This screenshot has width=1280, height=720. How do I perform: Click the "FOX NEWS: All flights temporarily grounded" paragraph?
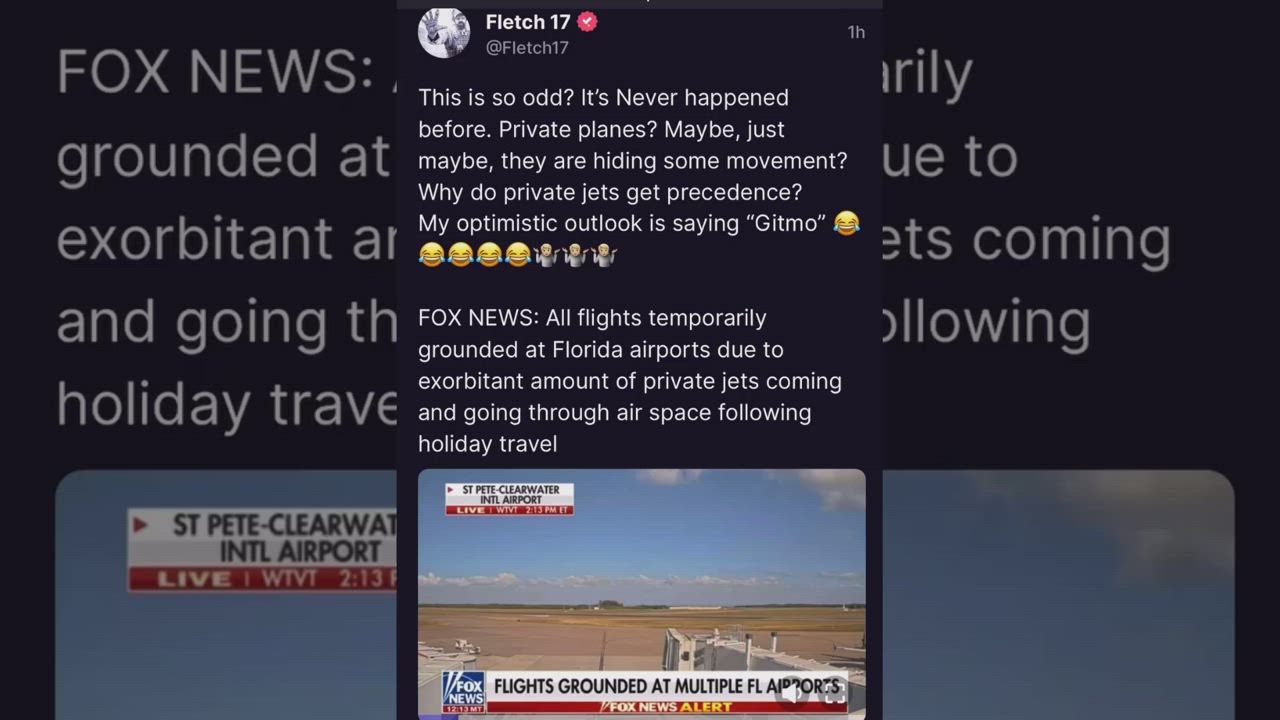[x=630, y=381]
